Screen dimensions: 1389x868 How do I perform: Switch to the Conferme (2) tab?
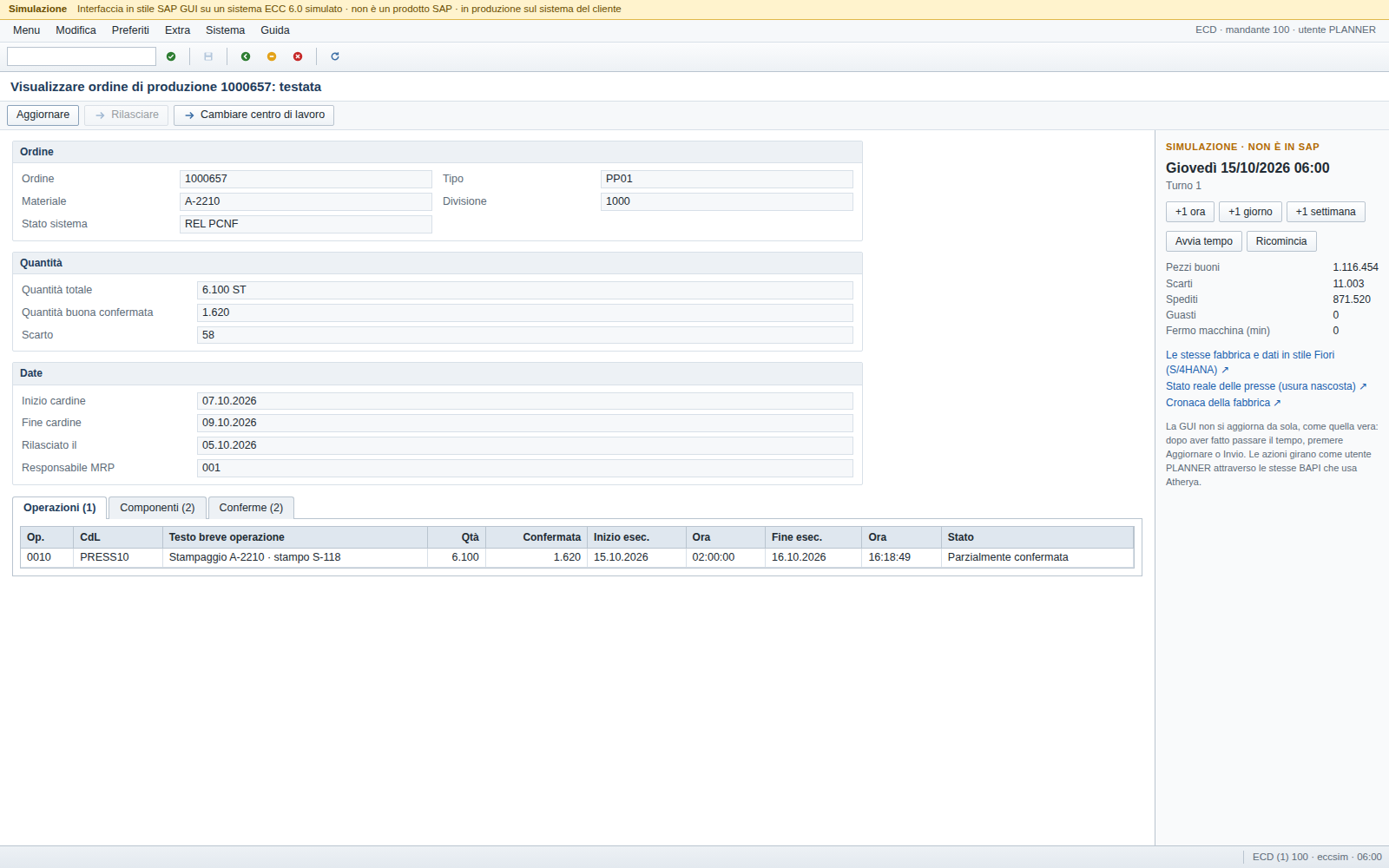pos(251,508)
